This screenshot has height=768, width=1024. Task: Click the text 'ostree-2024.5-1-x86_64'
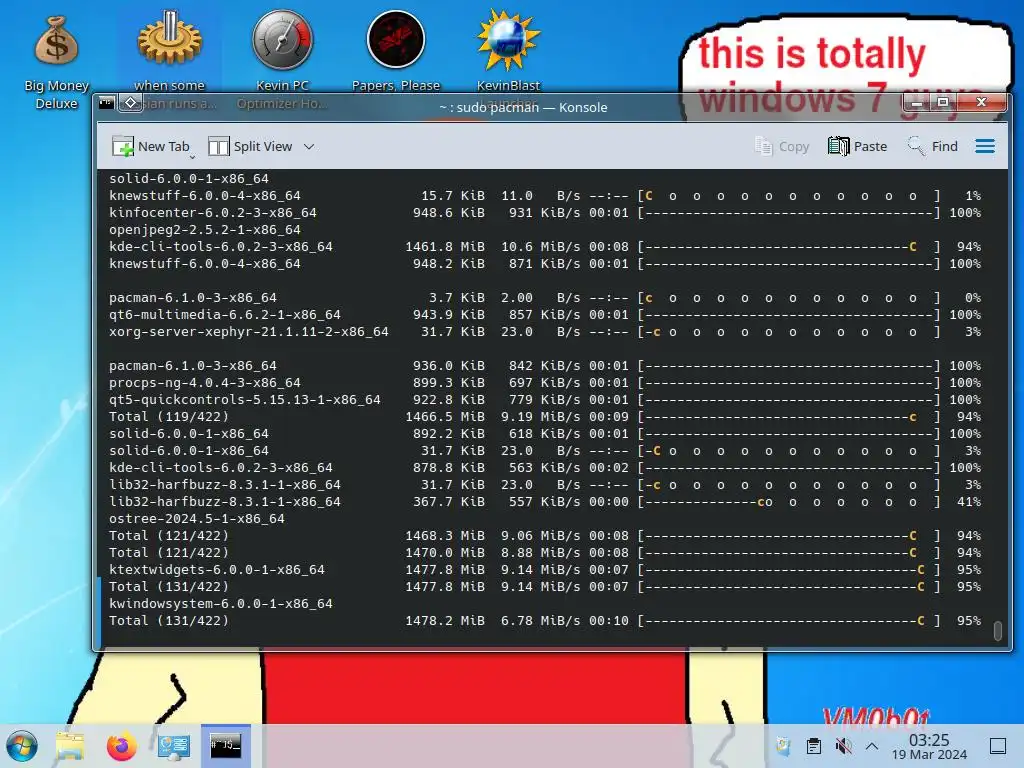click(x=197, y=519)
